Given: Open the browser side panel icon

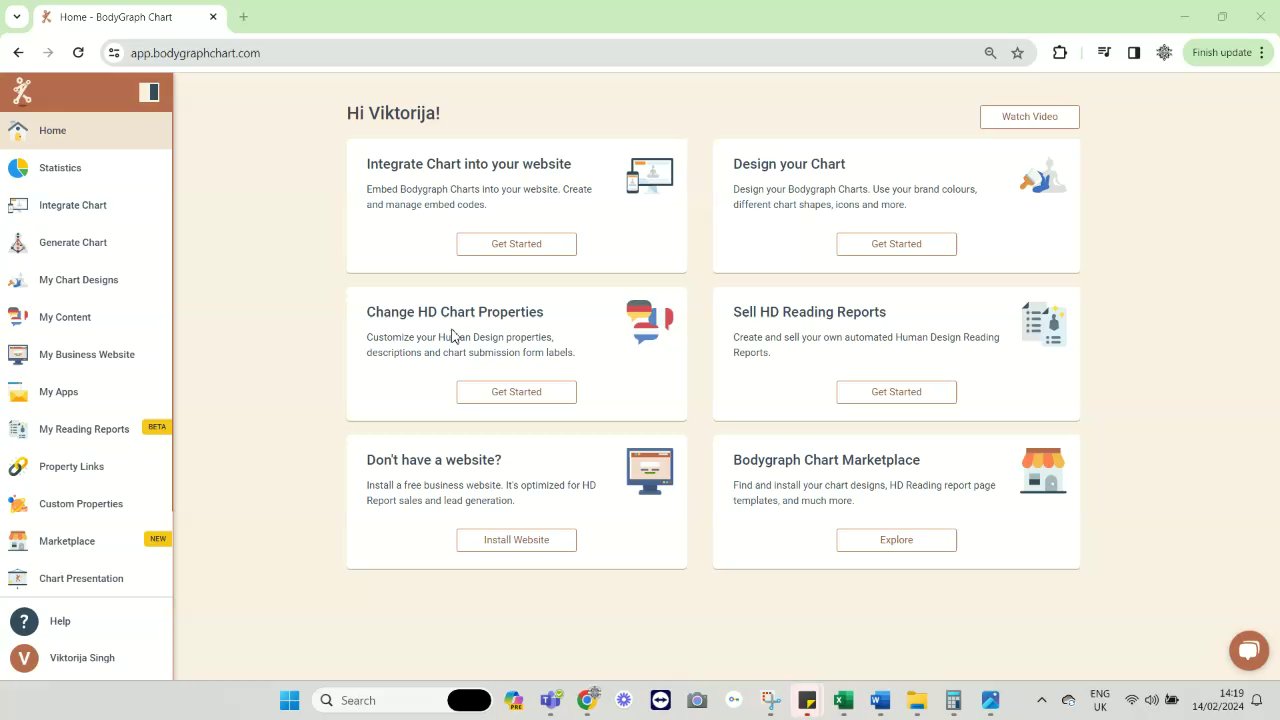Looking at the screenshot, I should pos(1134,53).
